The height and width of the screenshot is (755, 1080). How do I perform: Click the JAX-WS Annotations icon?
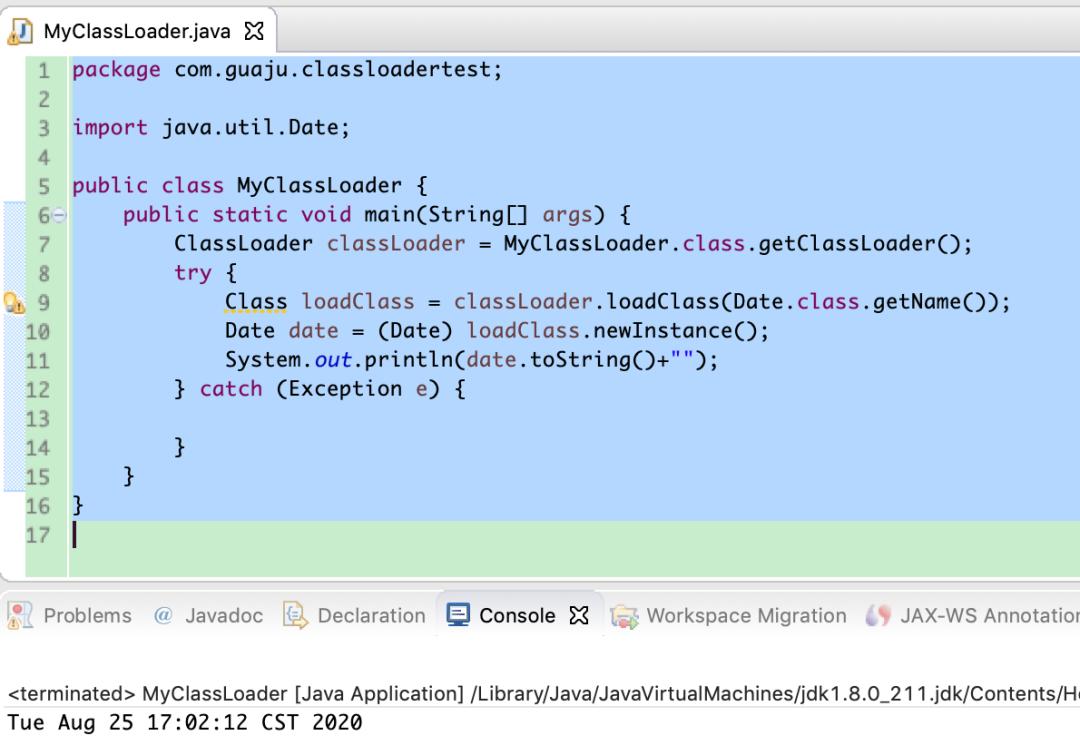coord(878,615)
